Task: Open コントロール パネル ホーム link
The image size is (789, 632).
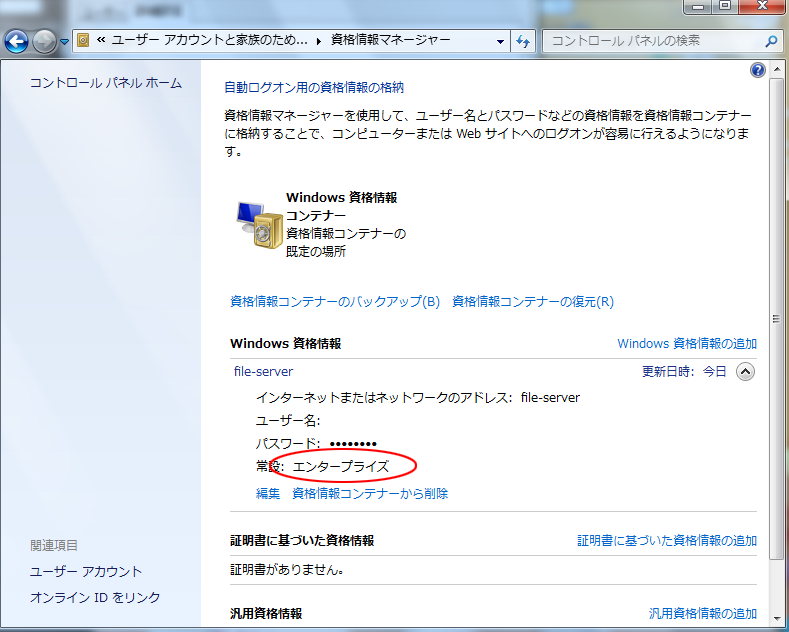Action: pos(106,83)
